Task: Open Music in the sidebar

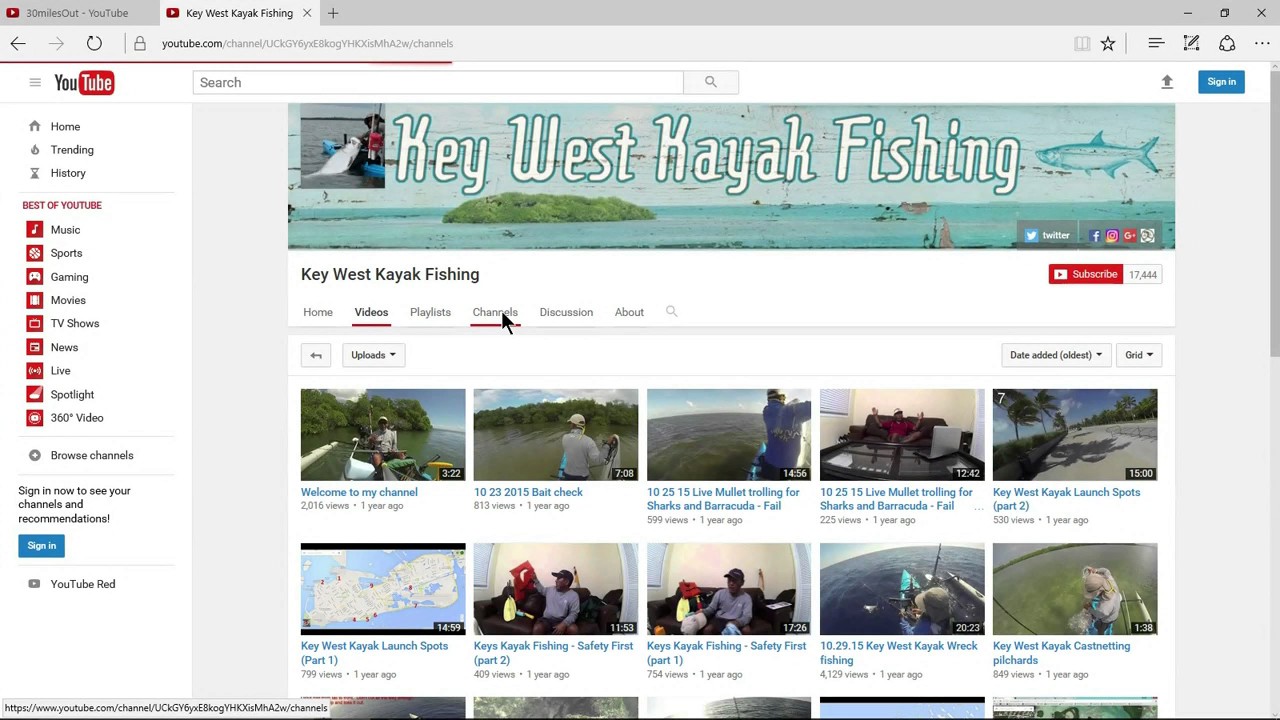Action: pyautogui.click(x=65, y=230)
